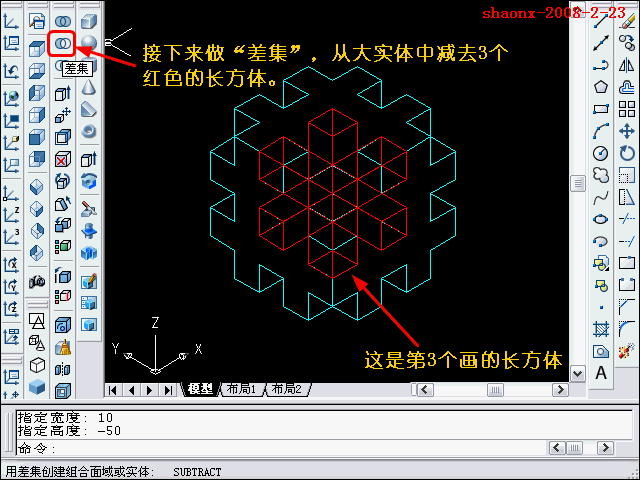
Task: Select the Region tool
Action: point(601,351)
